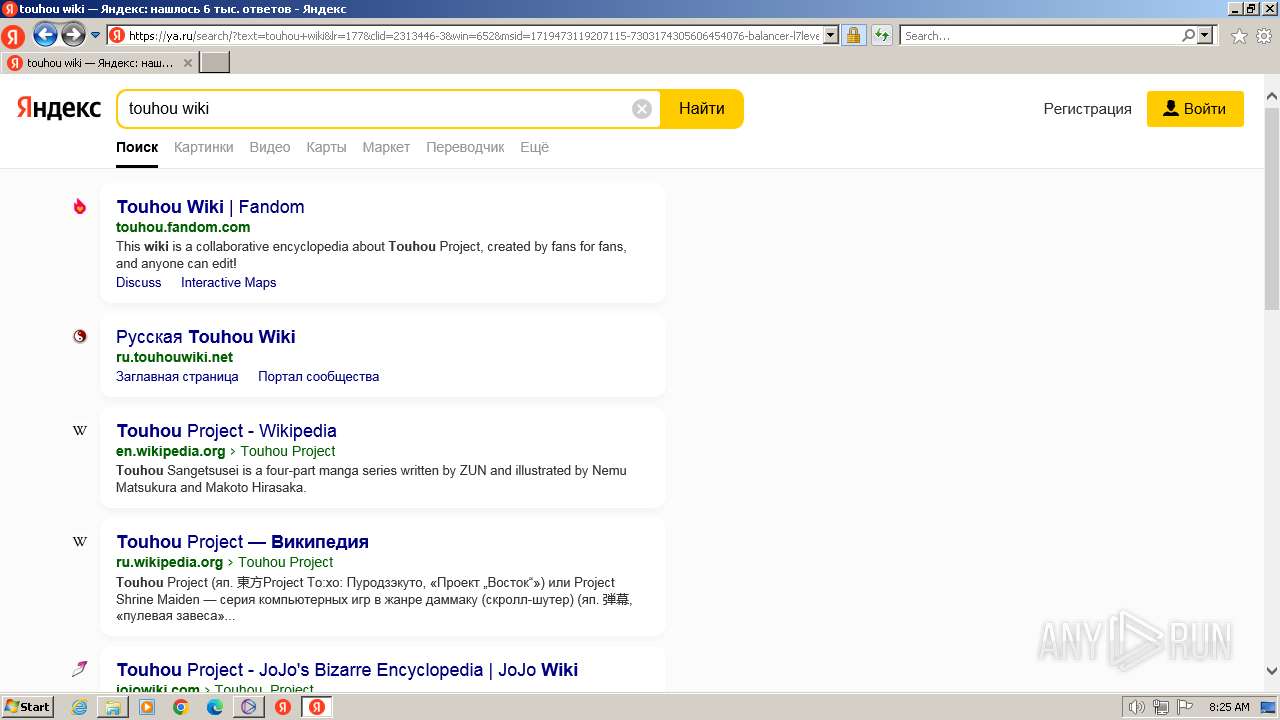Open the Touhou Wiki | Fandom result
Image resolution: width=1280 pixels, height=720 pixels.
coord(210,207)
